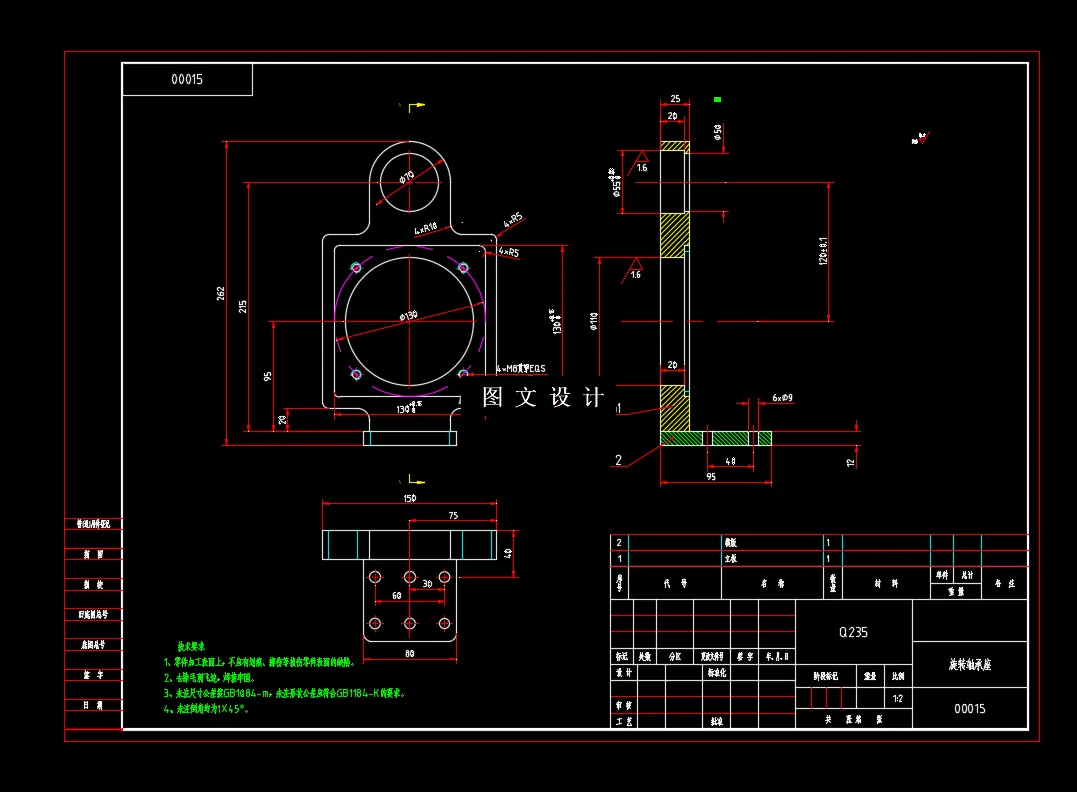Click the 立板 part name in parts list
Image resolution: width=1077 pixels, height=792 pixels.
coord(730,558)
